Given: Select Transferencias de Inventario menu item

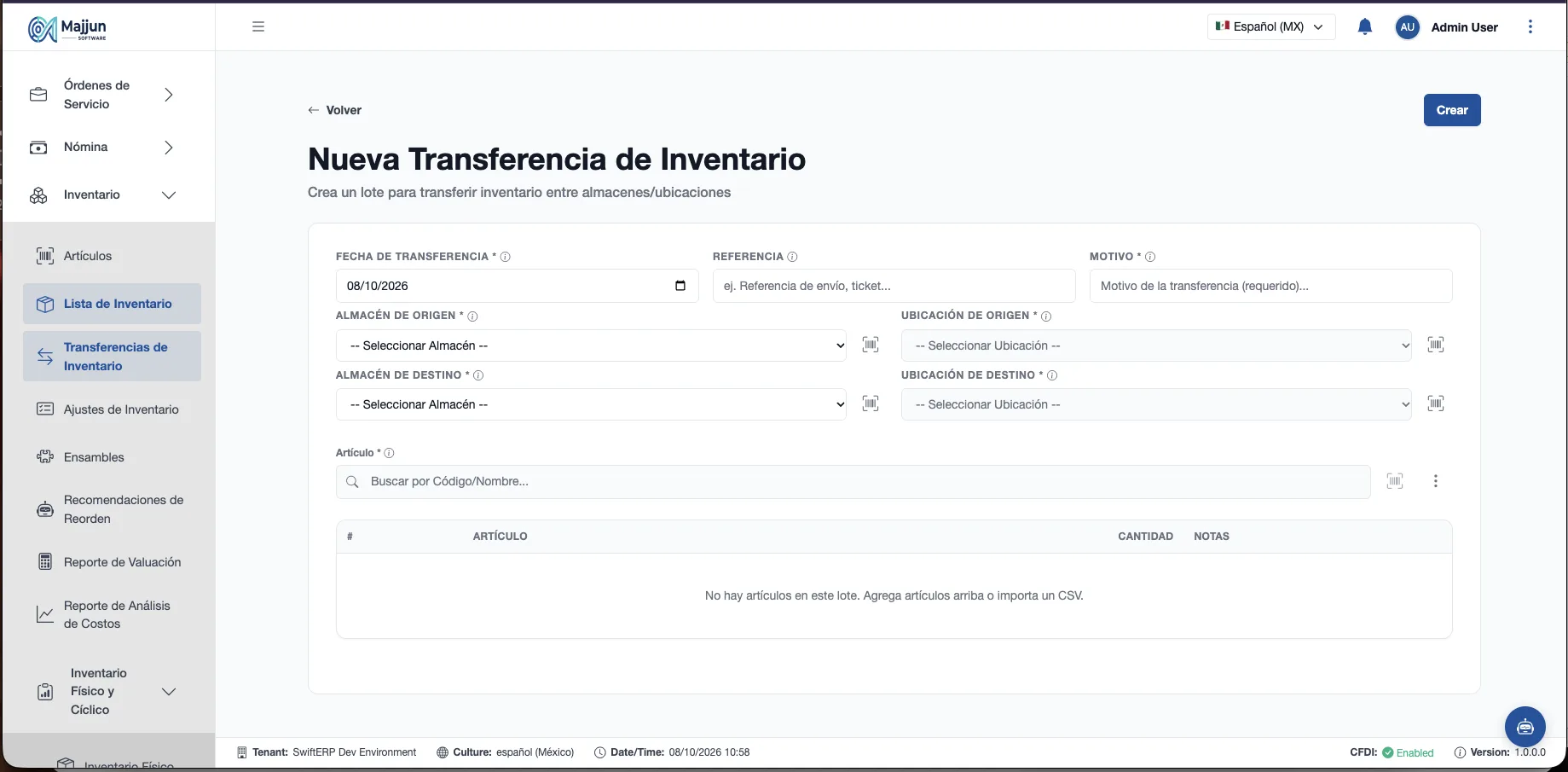Looking at the screenshot, I should point(112,357).
